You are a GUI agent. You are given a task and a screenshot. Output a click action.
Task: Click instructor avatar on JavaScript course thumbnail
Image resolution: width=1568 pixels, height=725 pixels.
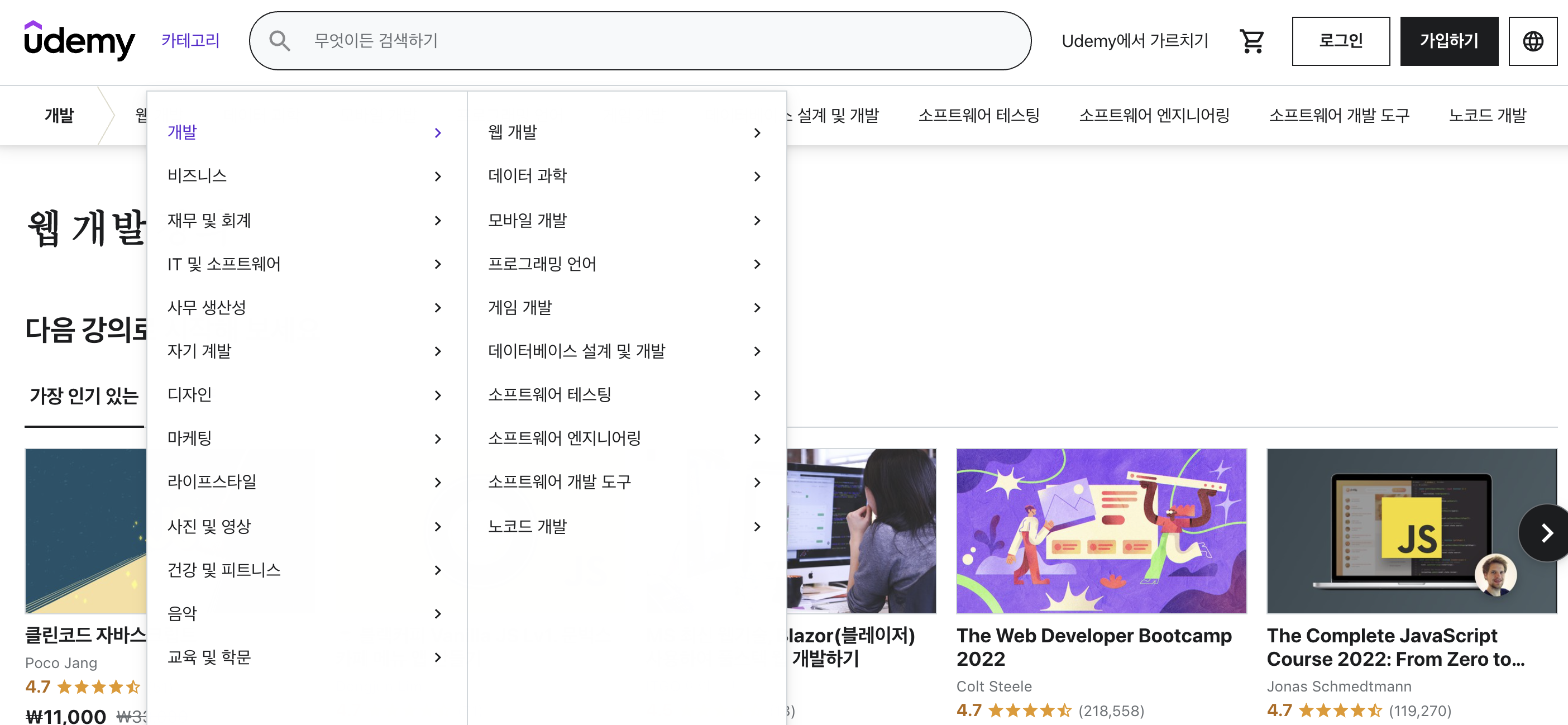pyautogui.click(x=1495, y=575)
